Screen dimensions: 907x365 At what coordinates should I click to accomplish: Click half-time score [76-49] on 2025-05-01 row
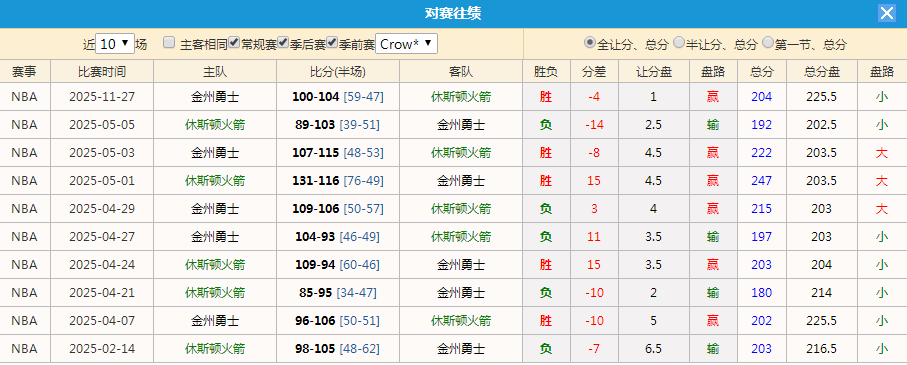point(363,180)
